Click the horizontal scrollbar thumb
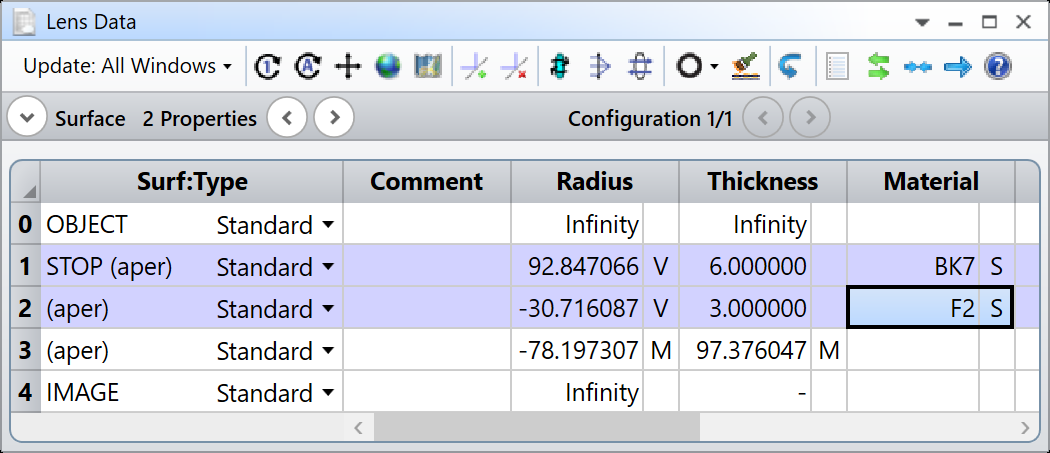This screenshot has height=453, width=1050. [536, 428]
